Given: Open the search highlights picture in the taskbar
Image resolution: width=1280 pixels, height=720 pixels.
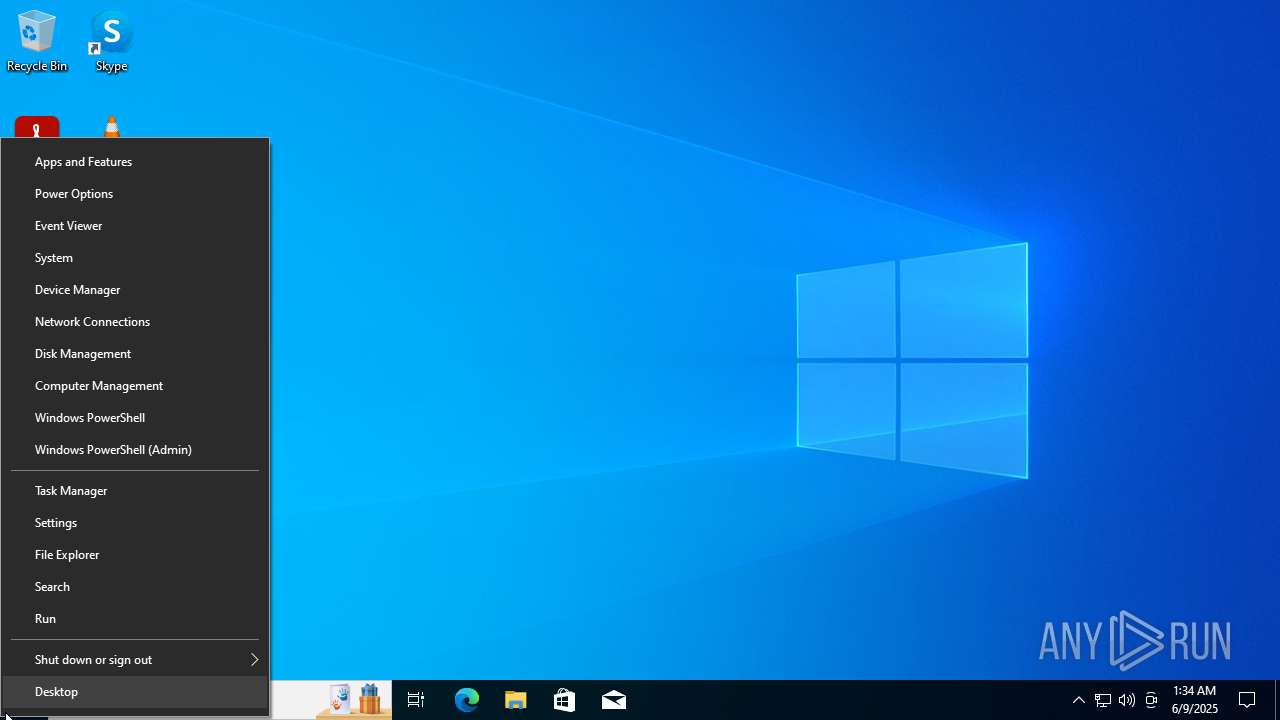Looking at the screenshot, I should click(353, 700).
